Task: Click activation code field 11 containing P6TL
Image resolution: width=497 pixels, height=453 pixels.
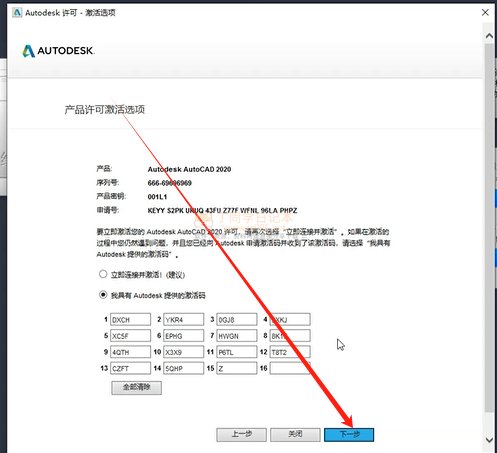Action: coord(237,352)
